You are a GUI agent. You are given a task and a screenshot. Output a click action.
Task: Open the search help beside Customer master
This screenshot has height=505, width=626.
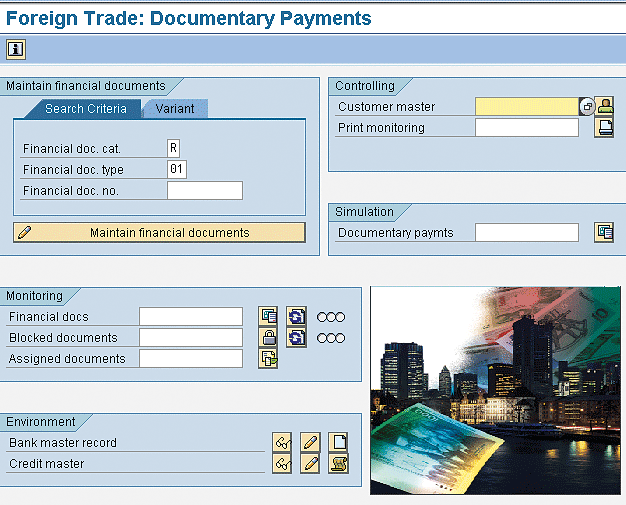[587, 107]
